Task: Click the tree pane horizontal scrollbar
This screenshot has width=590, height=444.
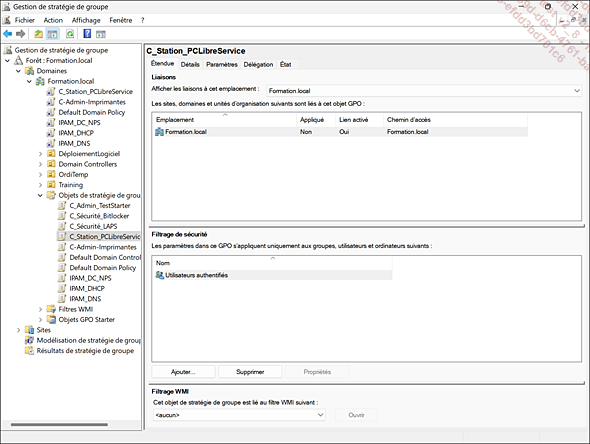Action: coord(59,424)
